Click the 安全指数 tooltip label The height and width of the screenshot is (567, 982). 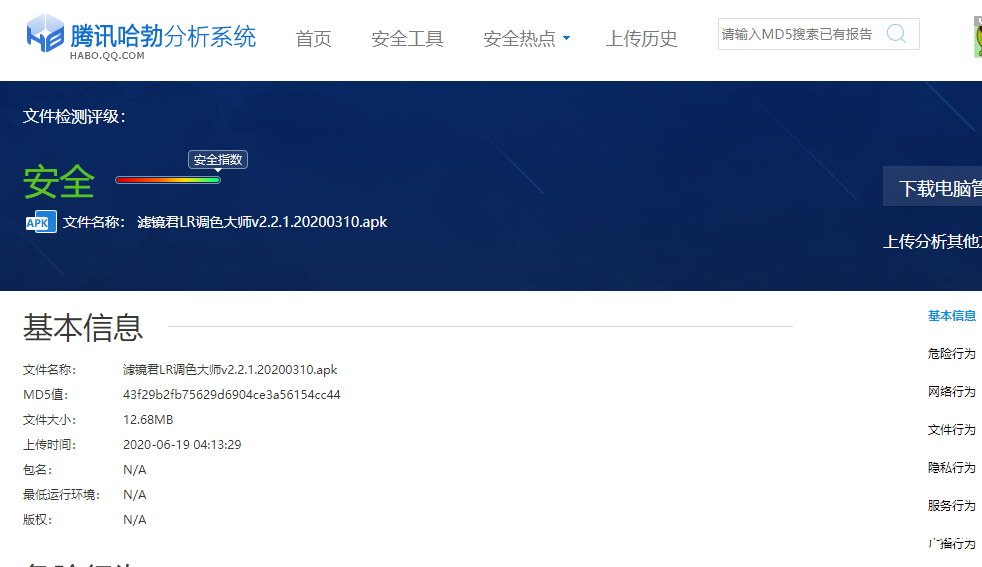click(218, 160)
